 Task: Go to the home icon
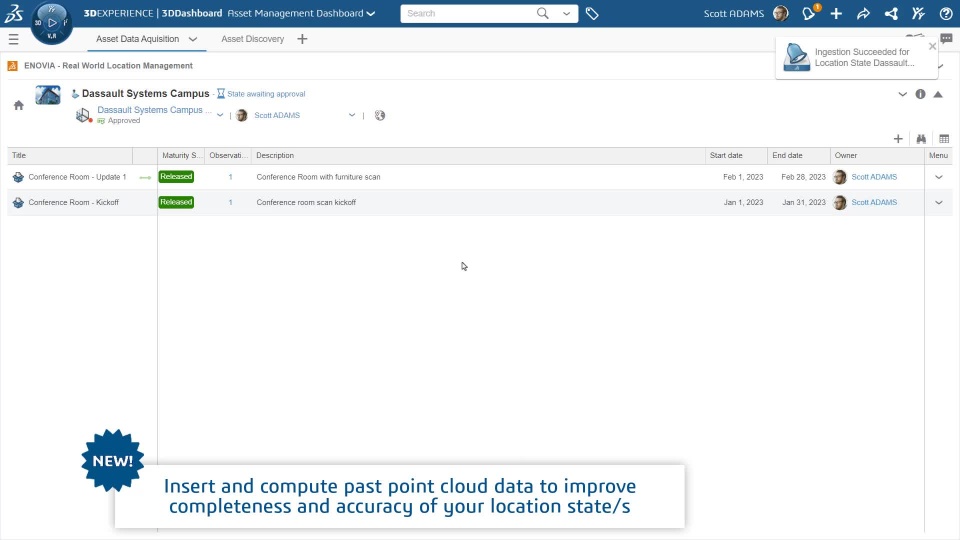coord(18,105)
